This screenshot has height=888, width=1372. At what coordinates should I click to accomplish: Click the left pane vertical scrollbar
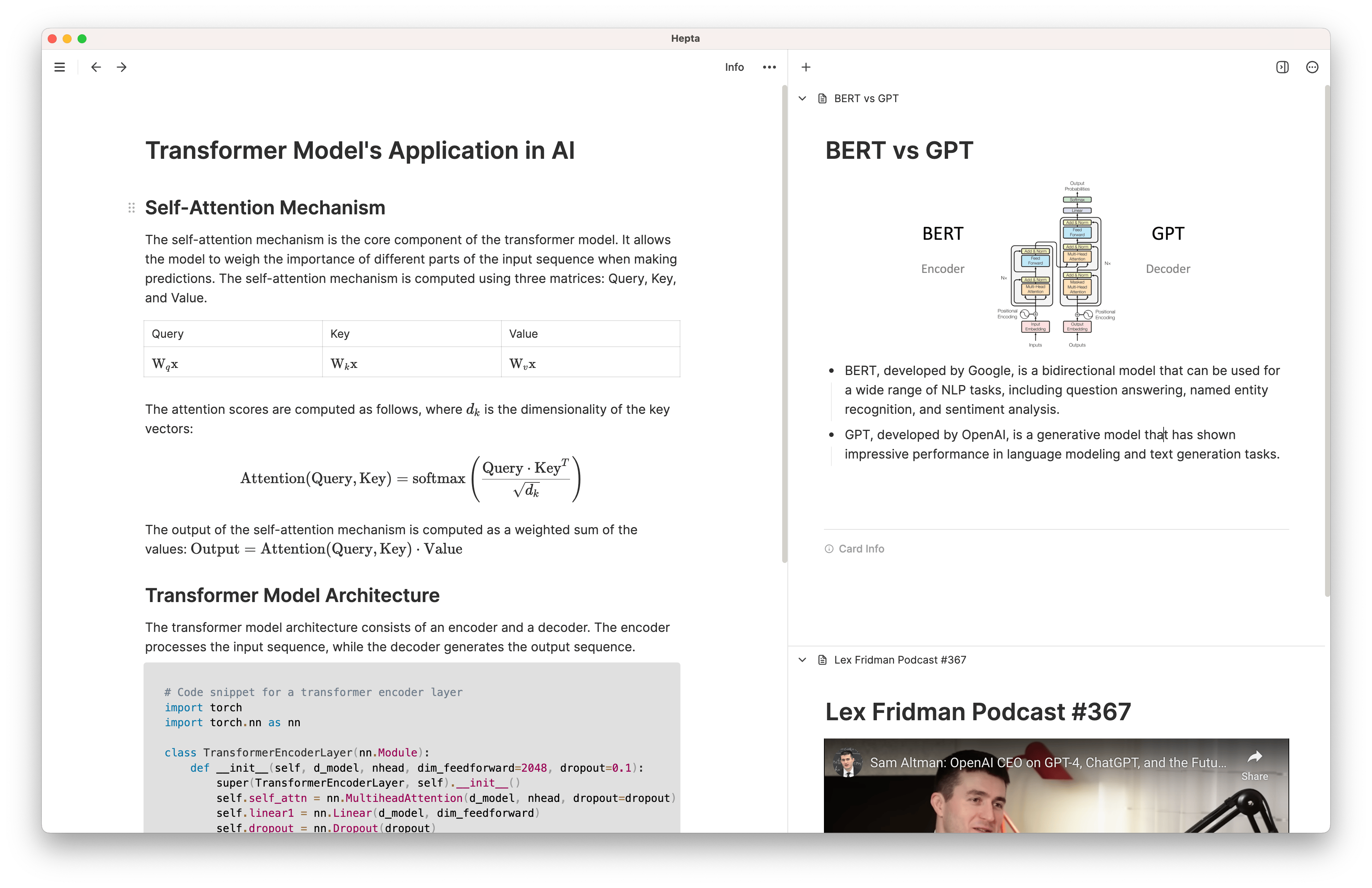pyautogui.click(x=784, y=324)
